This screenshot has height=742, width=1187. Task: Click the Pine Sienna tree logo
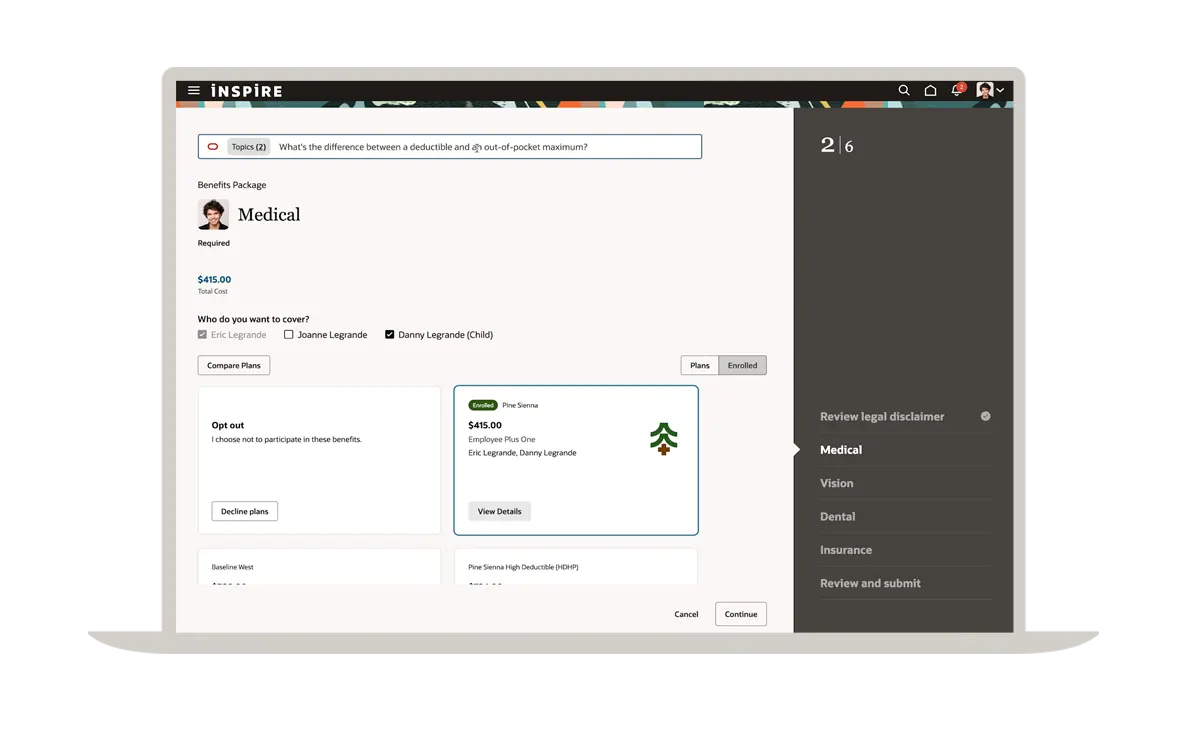pos(663,439)
